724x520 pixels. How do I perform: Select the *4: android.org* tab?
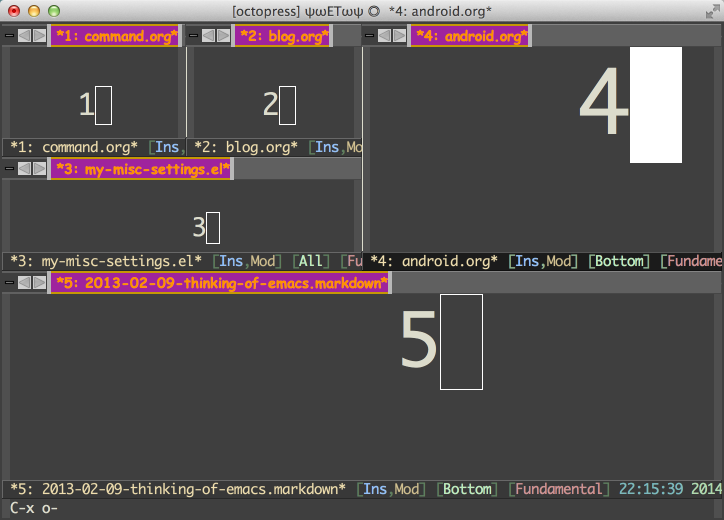click(x=471, y=36)
